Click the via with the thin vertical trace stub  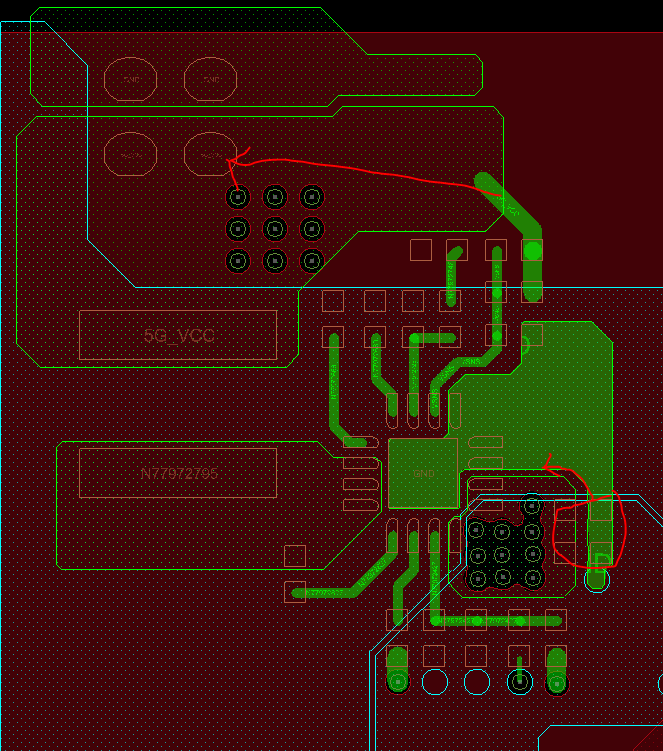[x=520, y=682]
